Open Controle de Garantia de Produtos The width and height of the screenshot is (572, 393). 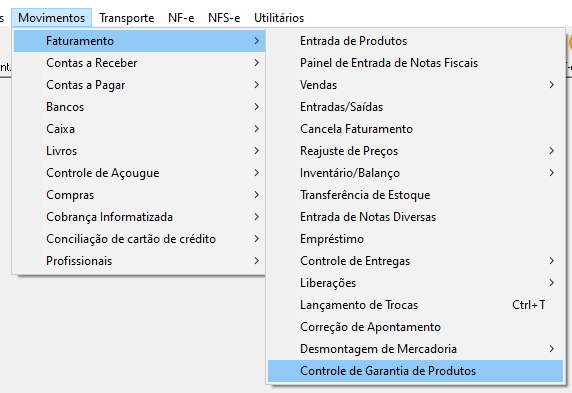coord(416,371)
